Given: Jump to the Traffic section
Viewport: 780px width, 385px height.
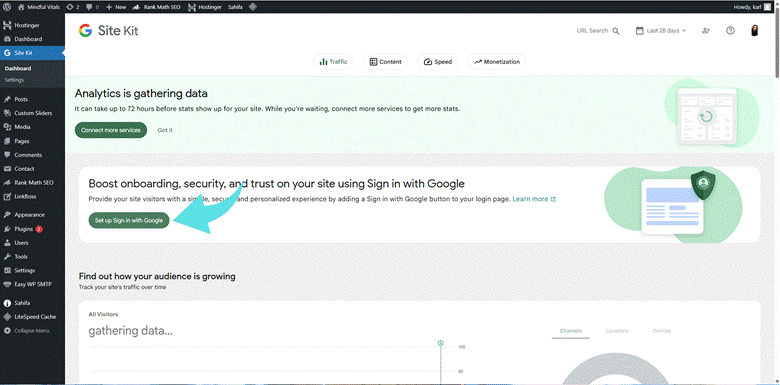Looking at the screenshot, I should click(x=333, y=62).
